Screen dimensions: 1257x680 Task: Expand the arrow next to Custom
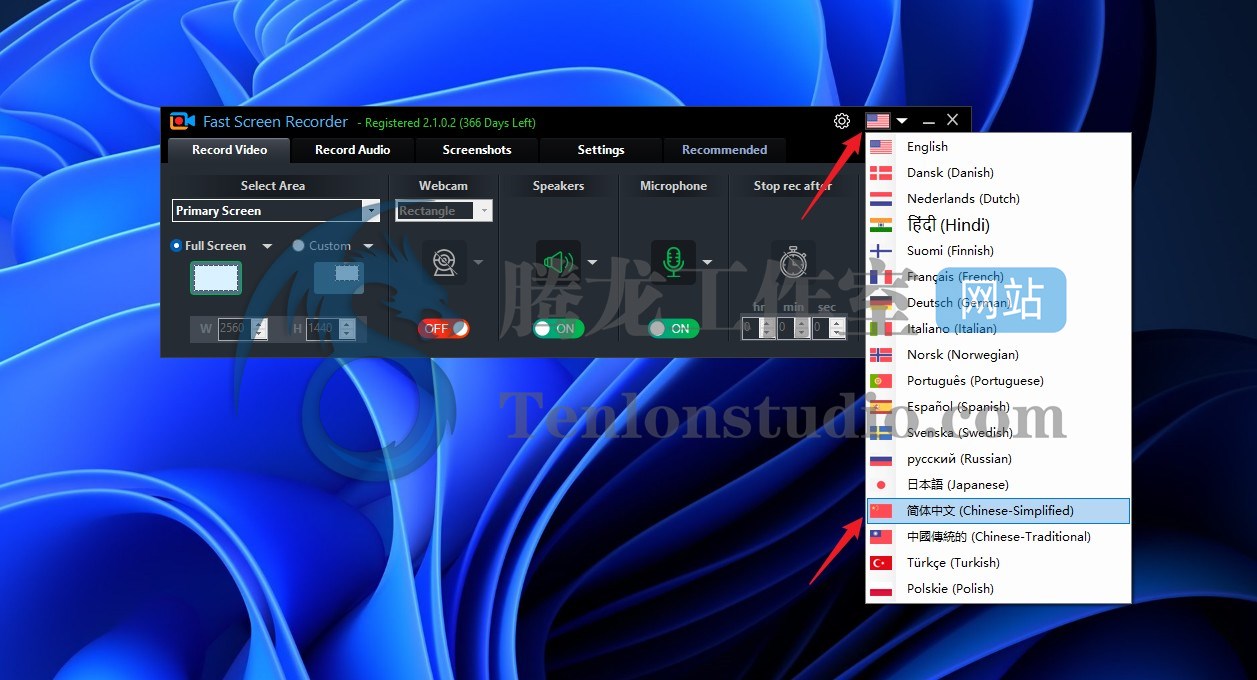tap(368, 246)
